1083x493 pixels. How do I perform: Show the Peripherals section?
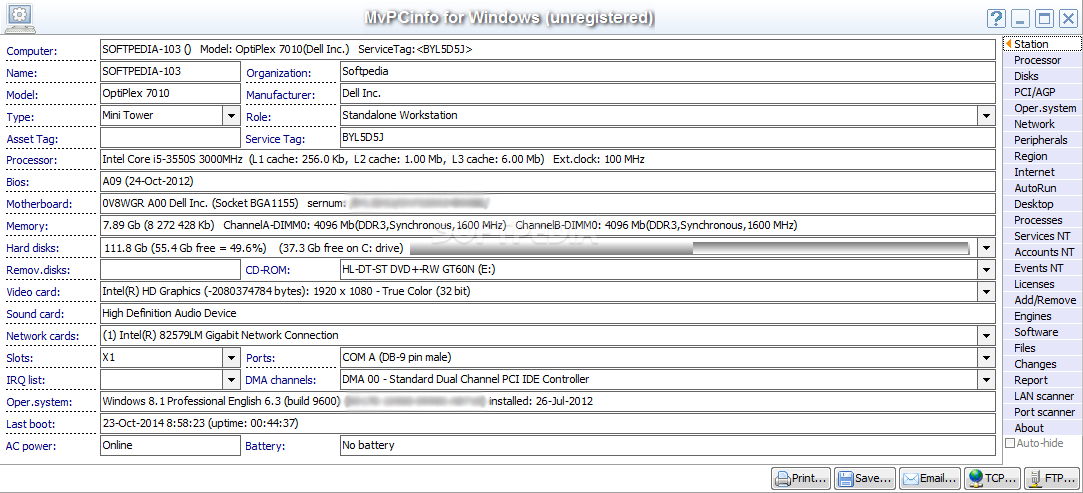(x=1042, y=140)
